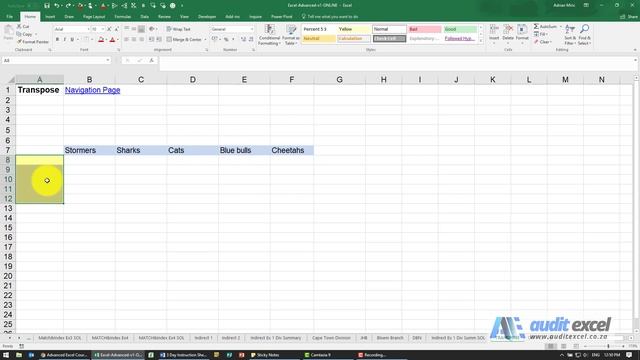Switch to the Data tab
The height and width of the screenshot is (360, 640).
144,17
